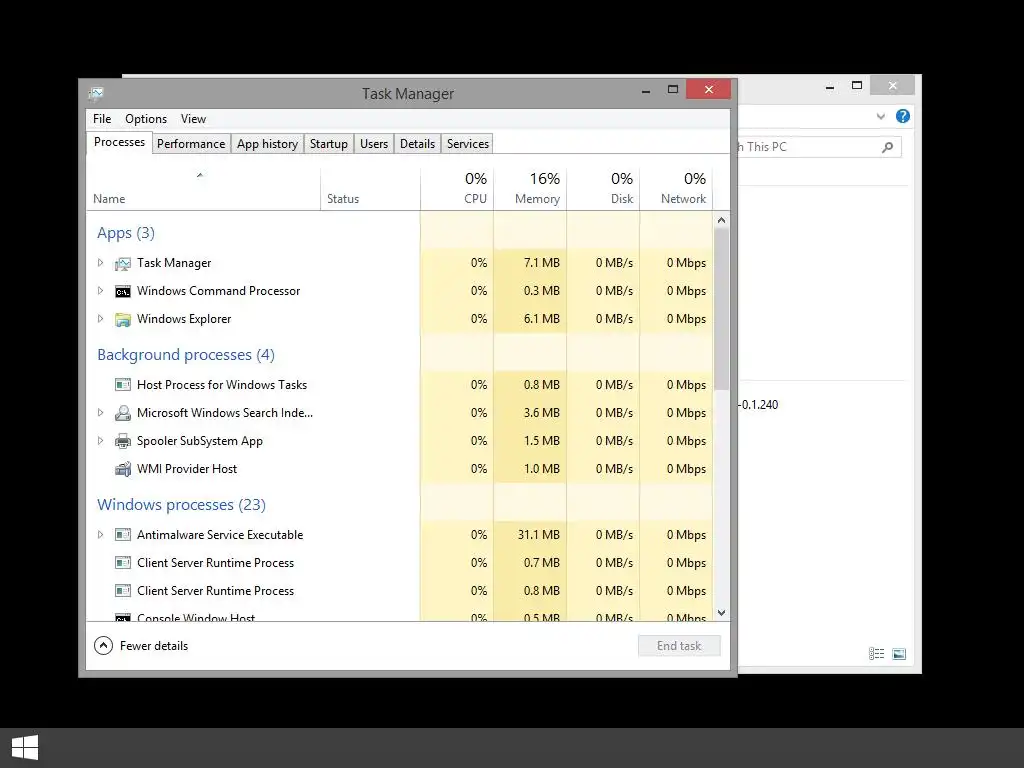Image resolution: width=1024 pixels, height=768 pixels.
Task: Sort by the Memory column header
Action: [530, 189]
